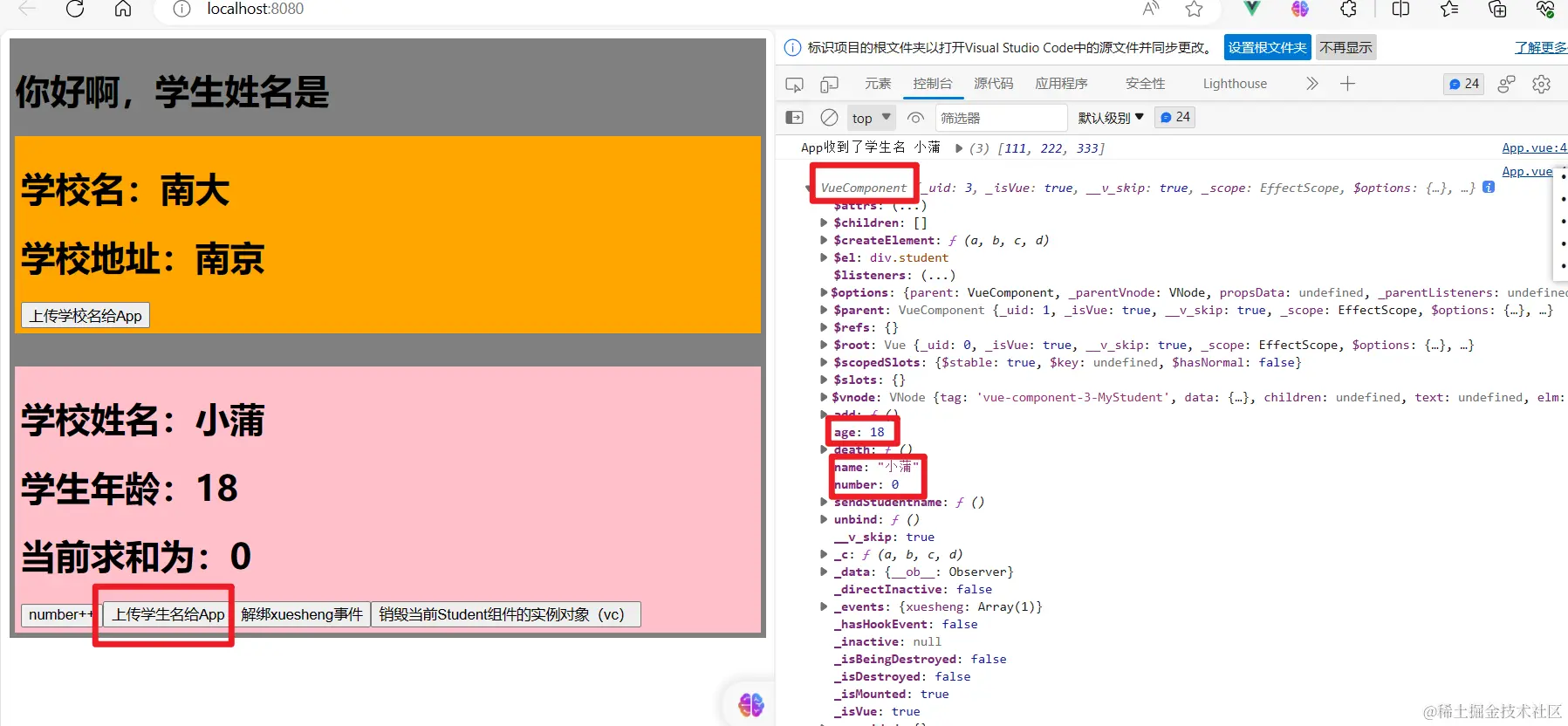The width and height of the screenshot is (1568, 726).
Task: Open the App.vue:4 source link
Action: 1534,148
